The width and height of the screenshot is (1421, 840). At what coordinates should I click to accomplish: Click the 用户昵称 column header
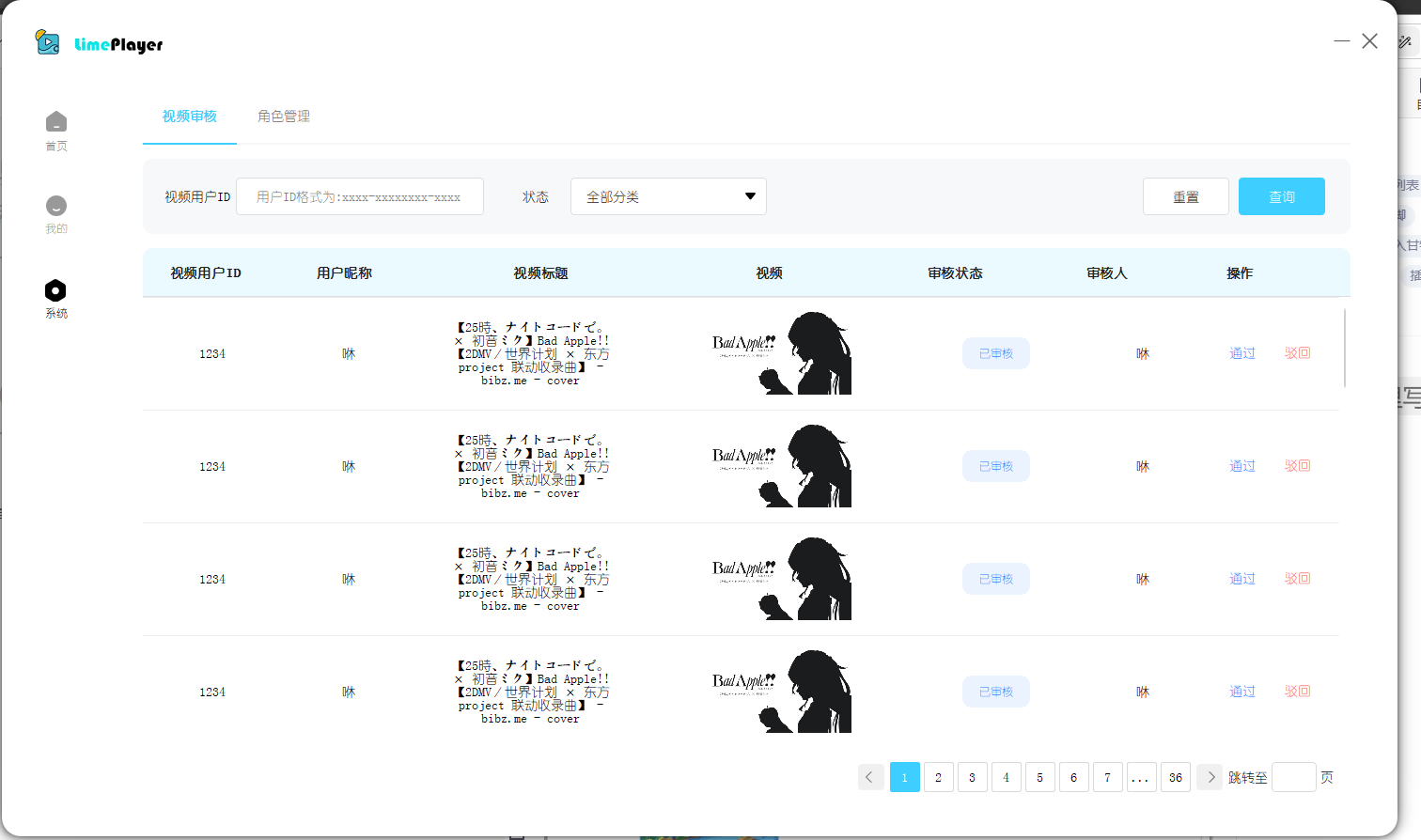click(x=345, y=273)
